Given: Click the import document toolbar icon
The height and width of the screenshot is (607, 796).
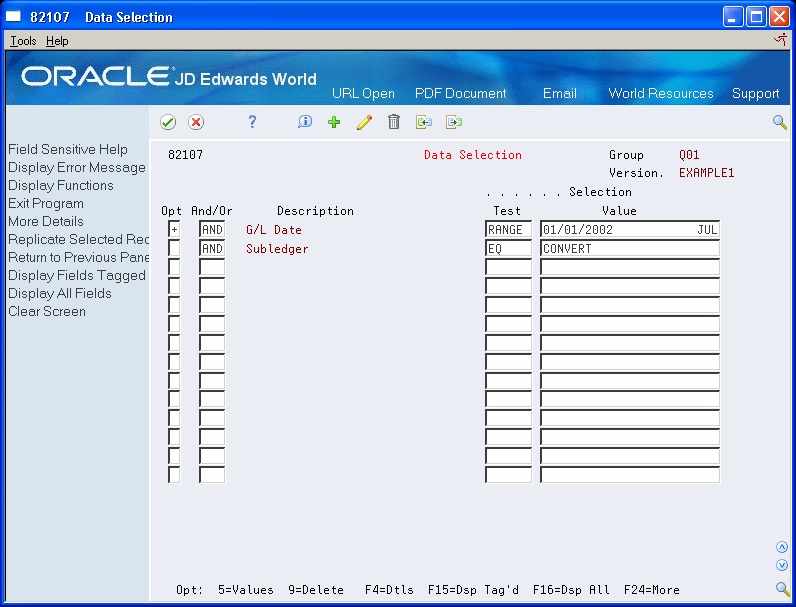Looking at the screenshot, I should tap(424, 122).
